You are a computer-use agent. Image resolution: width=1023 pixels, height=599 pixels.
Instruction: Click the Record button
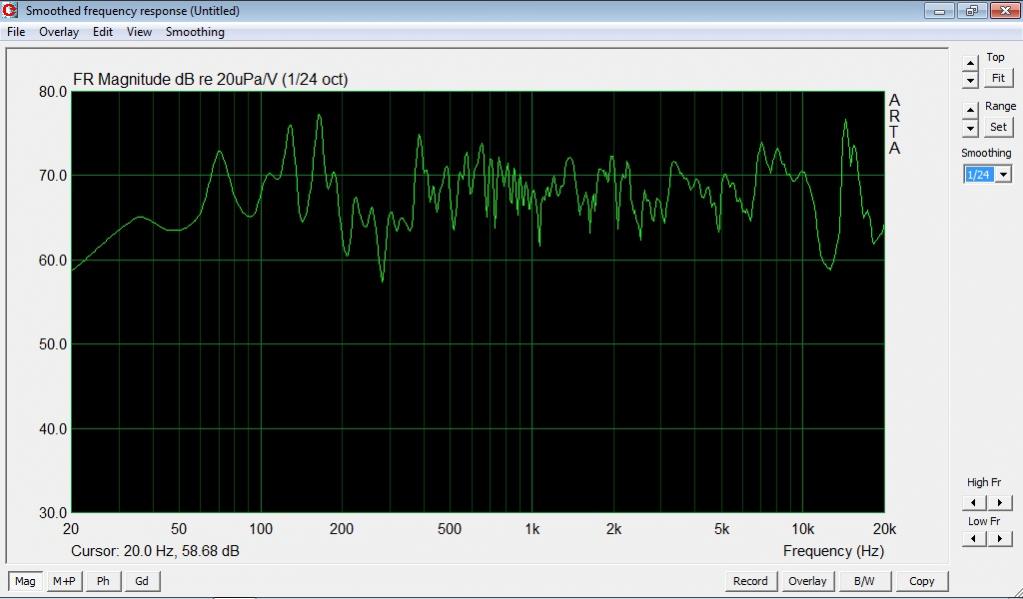pos(750,581)
